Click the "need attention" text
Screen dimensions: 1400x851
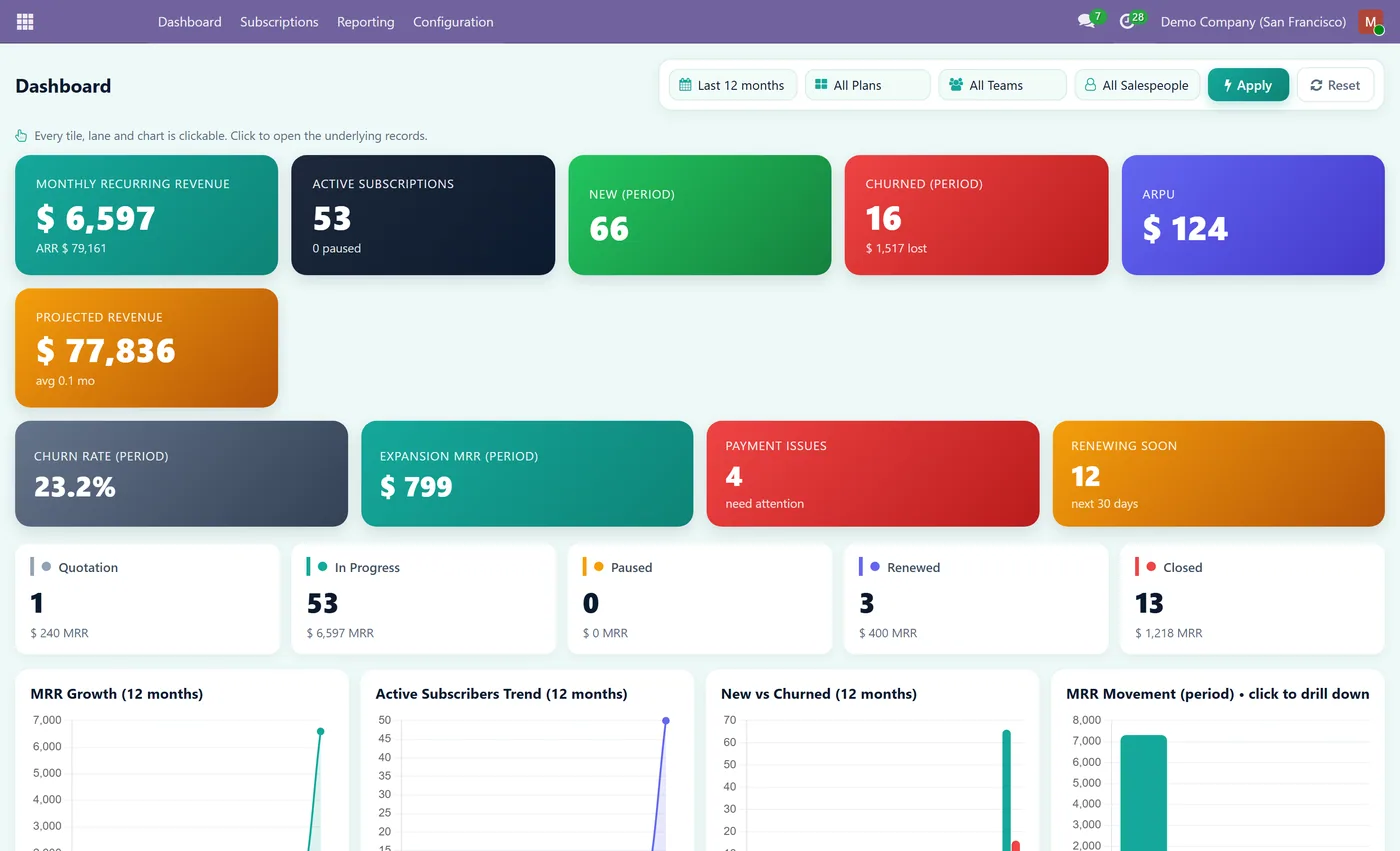click(x=765, y=504)
